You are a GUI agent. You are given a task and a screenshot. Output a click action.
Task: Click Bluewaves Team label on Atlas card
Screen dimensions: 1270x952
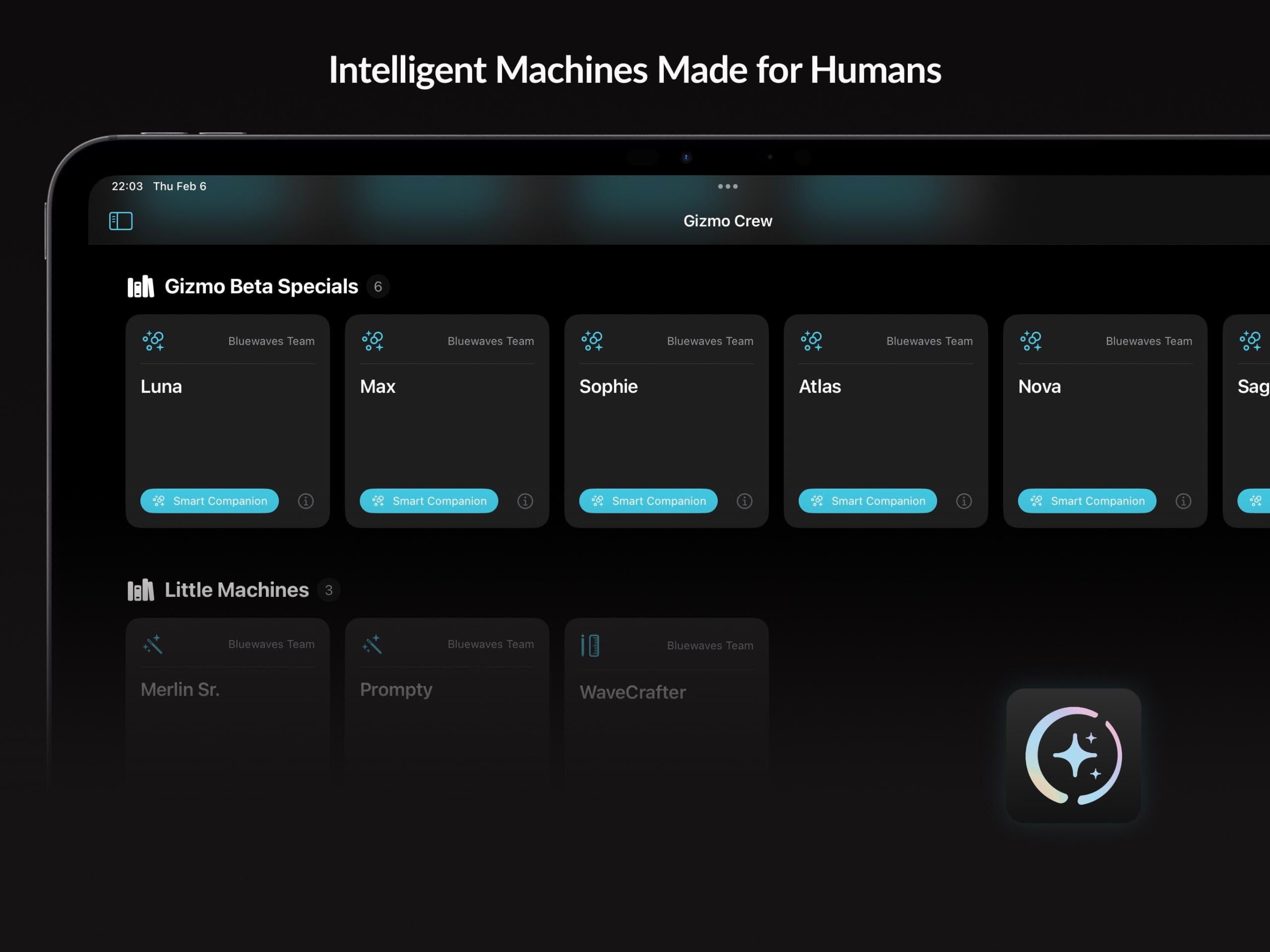(x=929, y=341)
